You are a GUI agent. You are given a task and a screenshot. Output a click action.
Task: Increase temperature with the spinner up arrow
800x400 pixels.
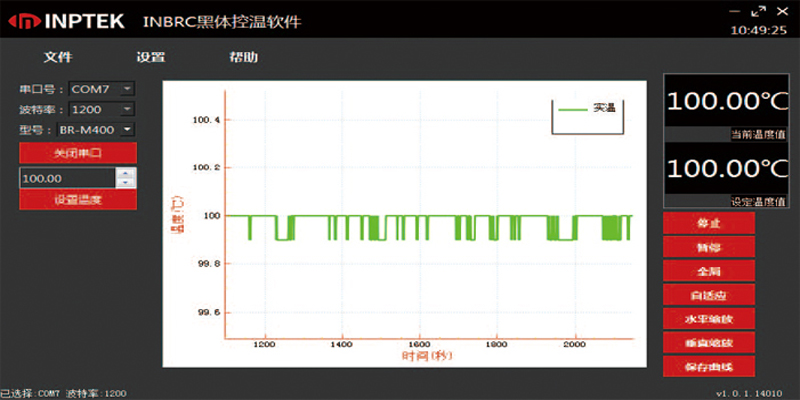125,173
